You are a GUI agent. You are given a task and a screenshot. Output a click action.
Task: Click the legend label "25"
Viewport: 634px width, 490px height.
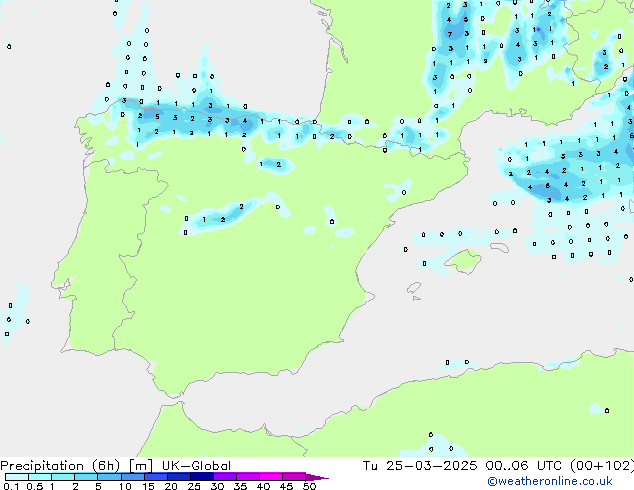coord(194,486)
